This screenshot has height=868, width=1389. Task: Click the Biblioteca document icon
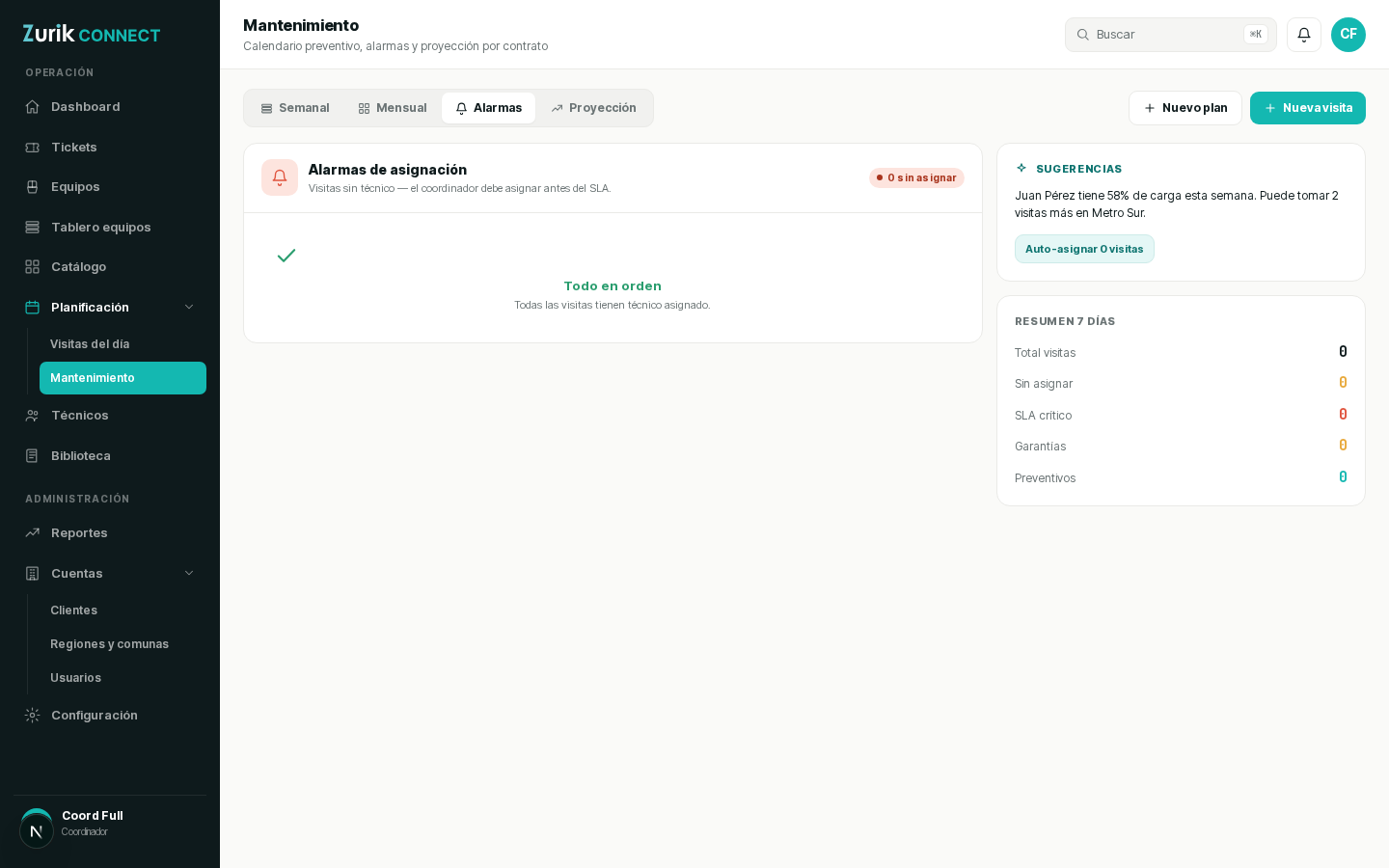click(33, 456)
